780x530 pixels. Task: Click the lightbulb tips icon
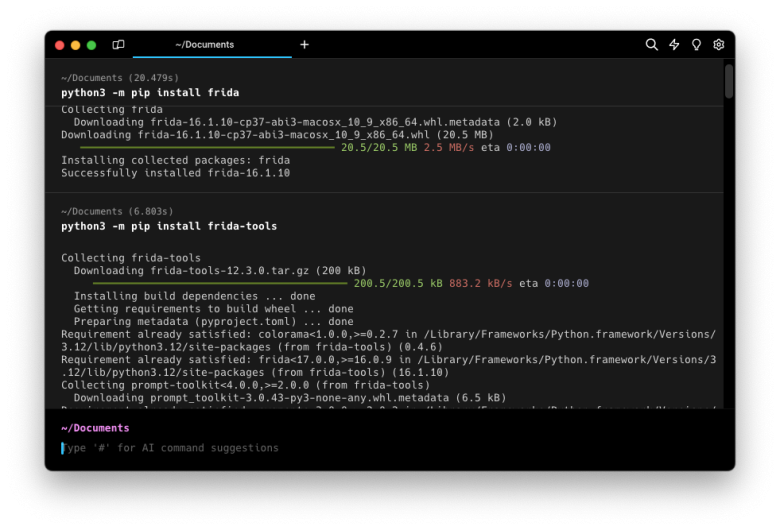[696, 45]
